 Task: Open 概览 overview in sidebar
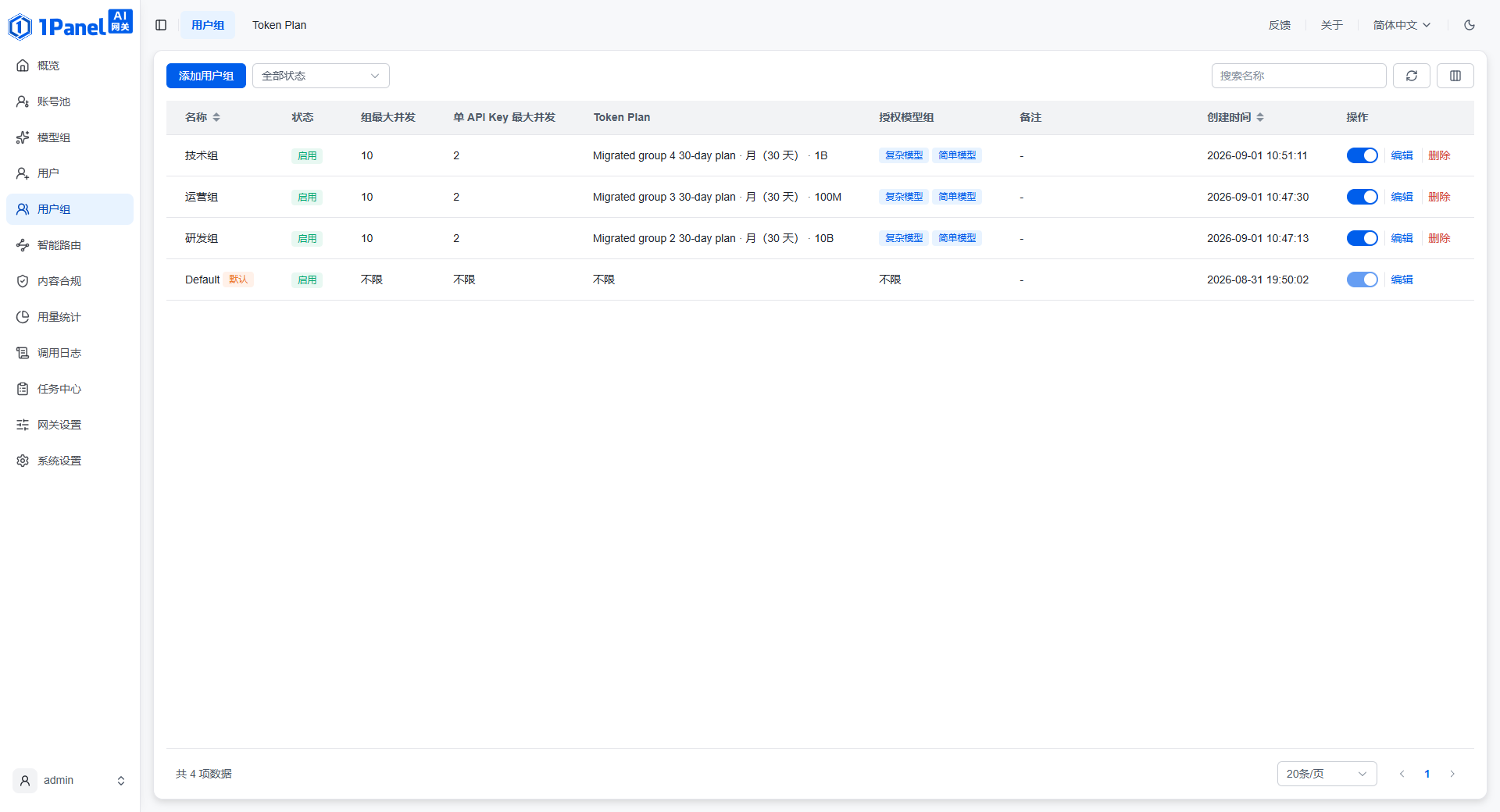coord(70,66)
